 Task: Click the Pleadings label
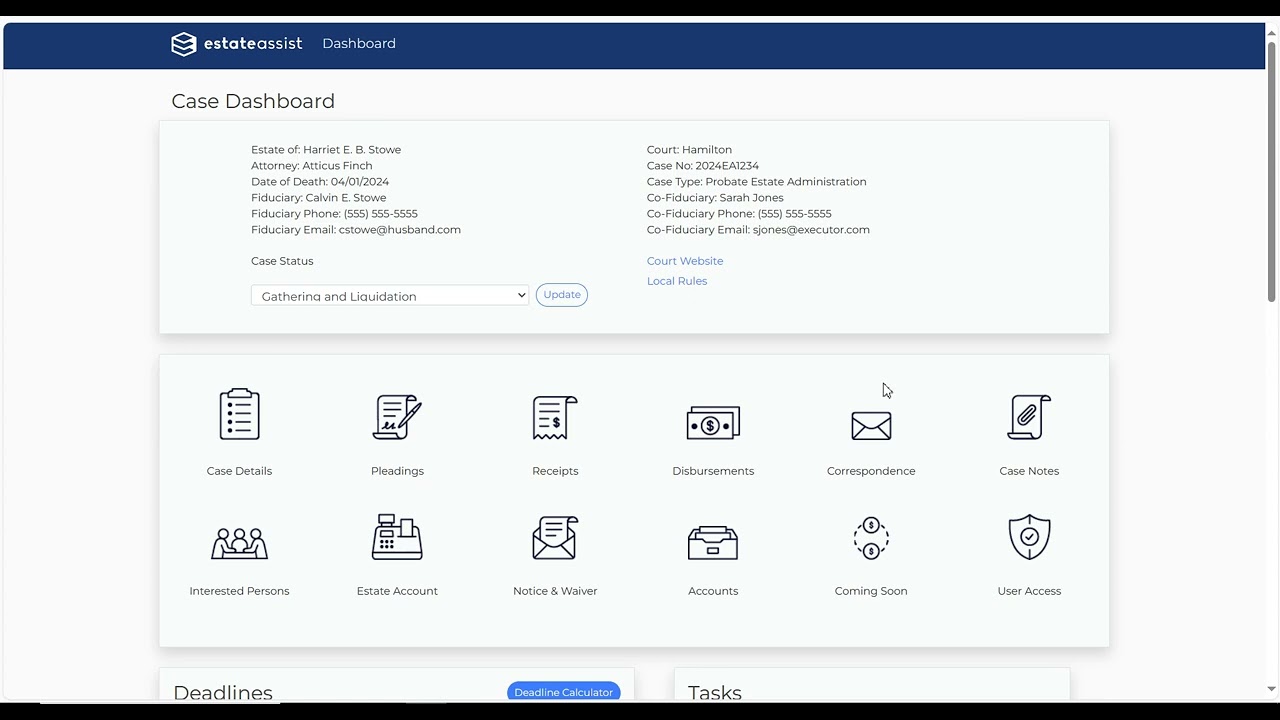click(397, 471)
